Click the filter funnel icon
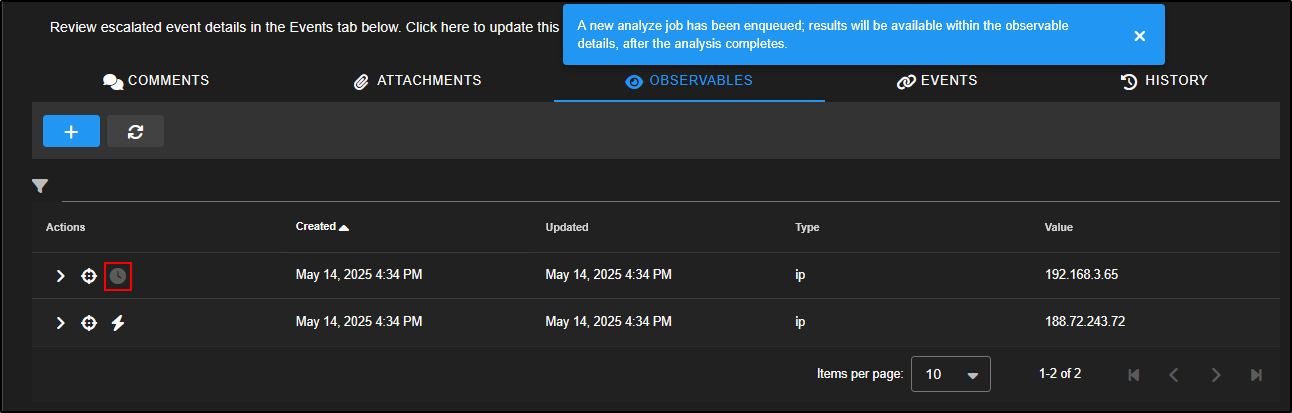 [40, 186]
